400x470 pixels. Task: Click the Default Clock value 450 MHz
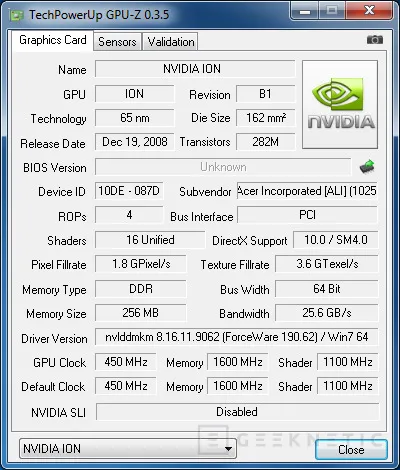tap(126, 386)
